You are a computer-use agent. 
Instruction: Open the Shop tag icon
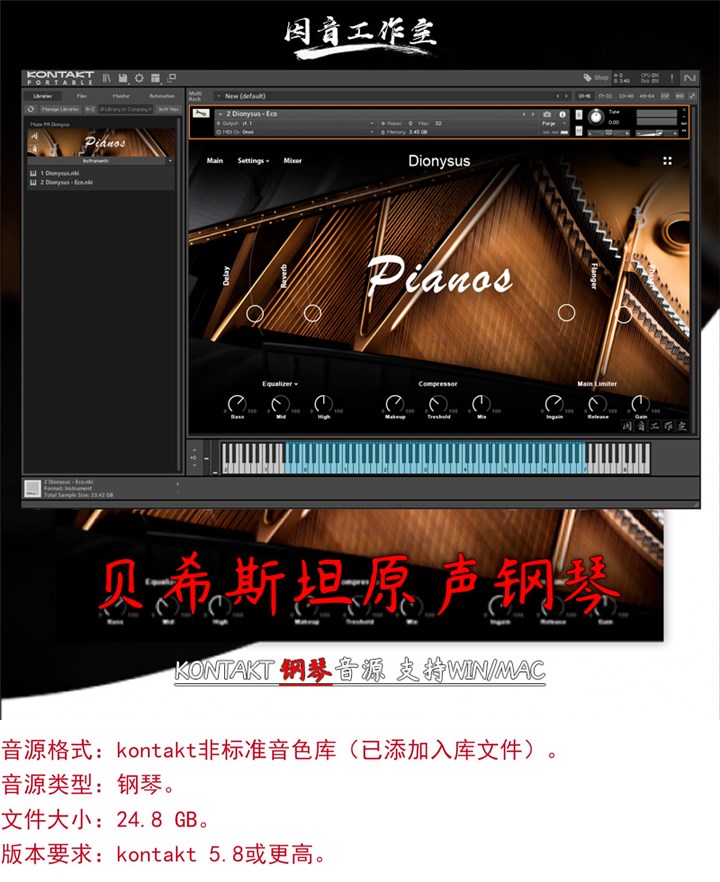coord(587,78)
